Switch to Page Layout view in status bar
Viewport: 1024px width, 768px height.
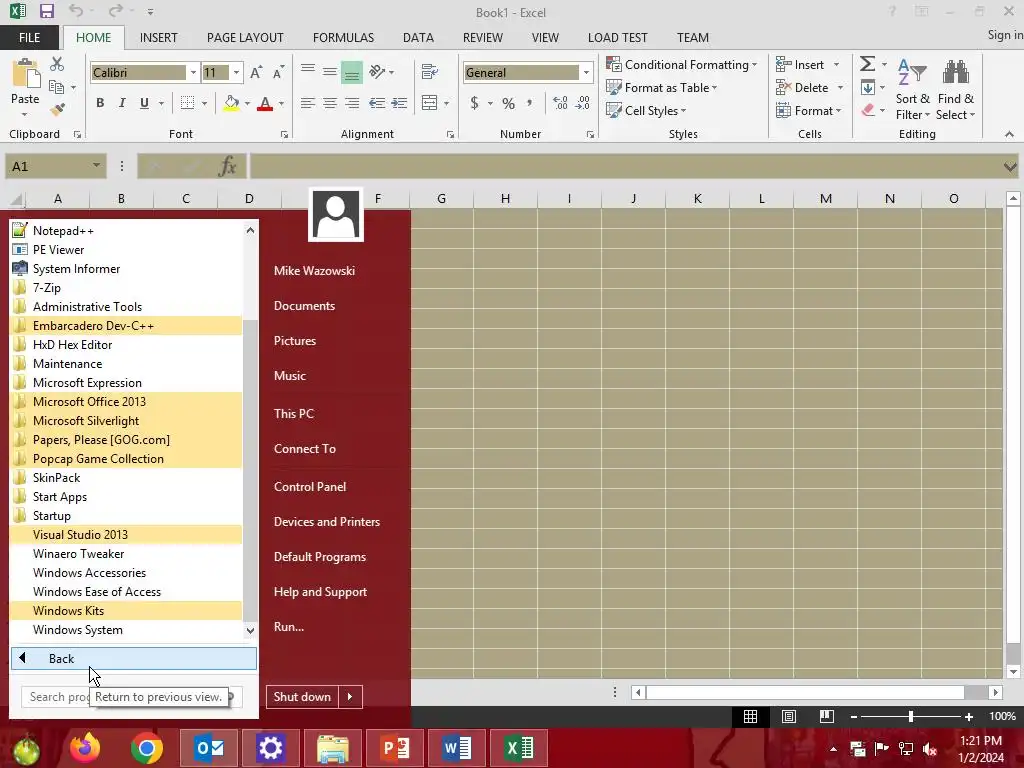789,716
